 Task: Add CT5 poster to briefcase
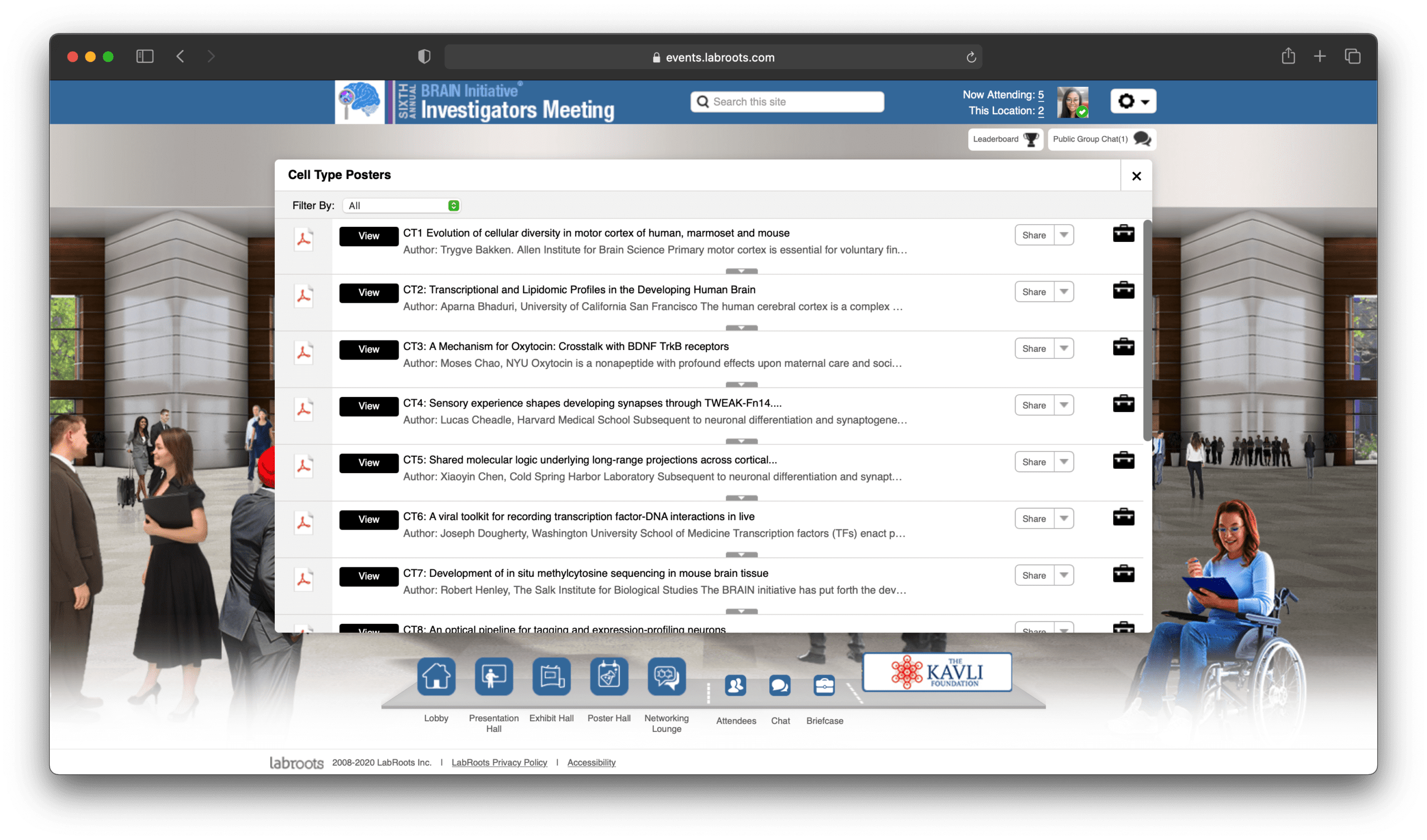[1123, 460]
